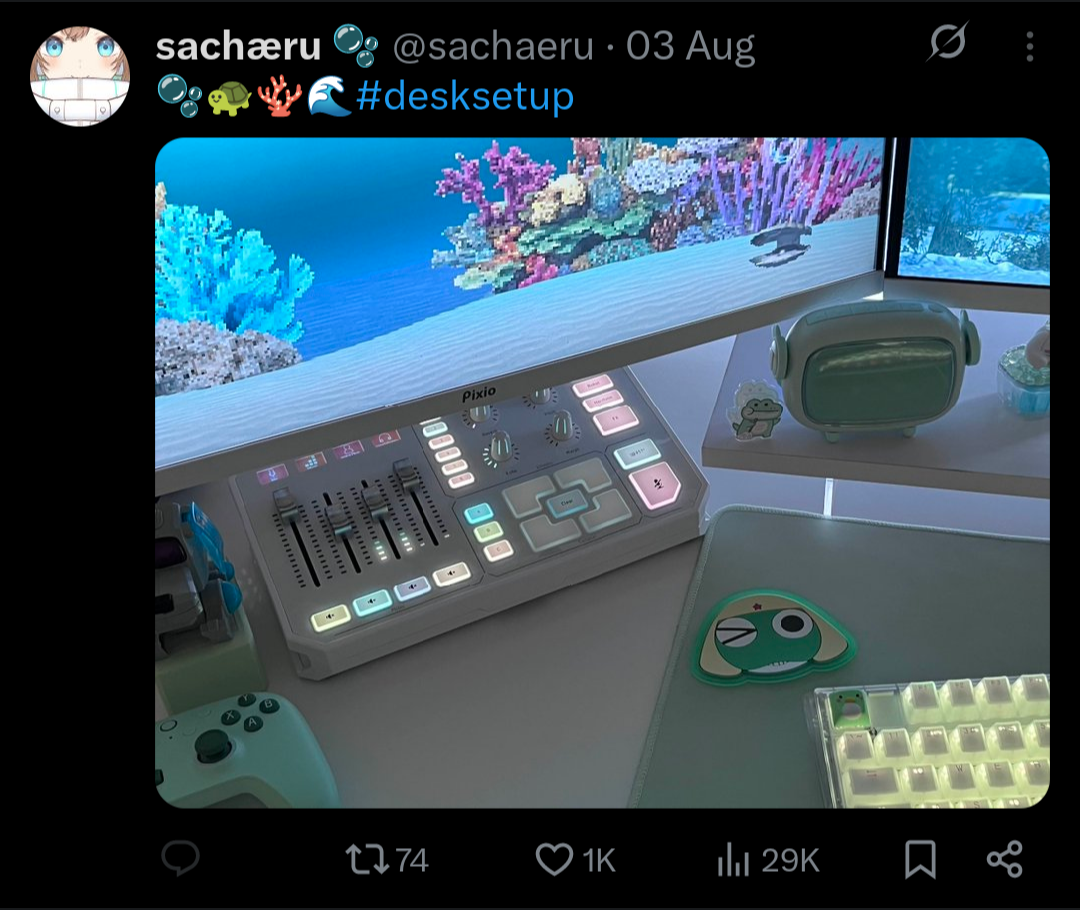
Task: Toggle retweet via the 74 count
Action: tap(412, 860)
